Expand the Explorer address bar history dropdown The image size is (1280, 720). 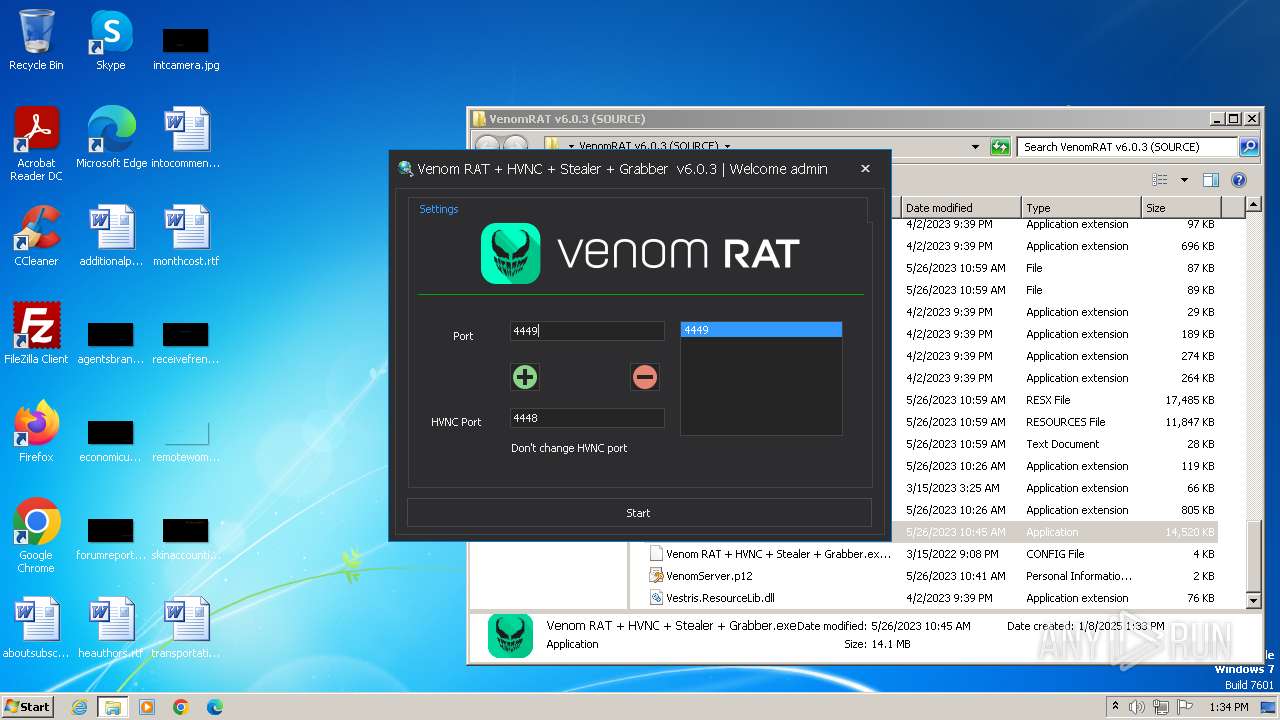976,147
